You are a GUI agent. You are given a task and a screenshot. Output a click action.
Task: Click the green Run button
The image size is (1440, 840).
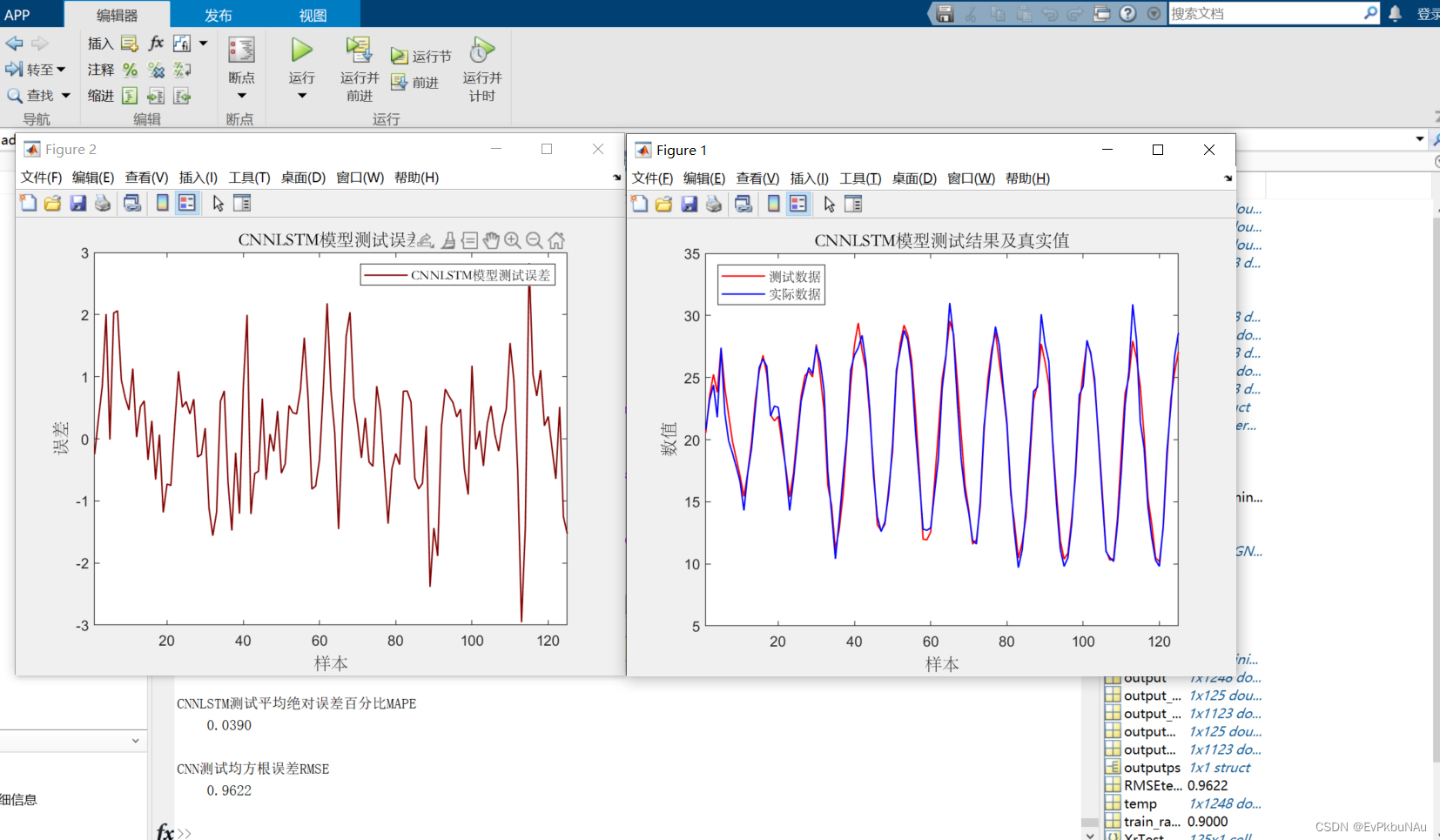pos(301,51)
